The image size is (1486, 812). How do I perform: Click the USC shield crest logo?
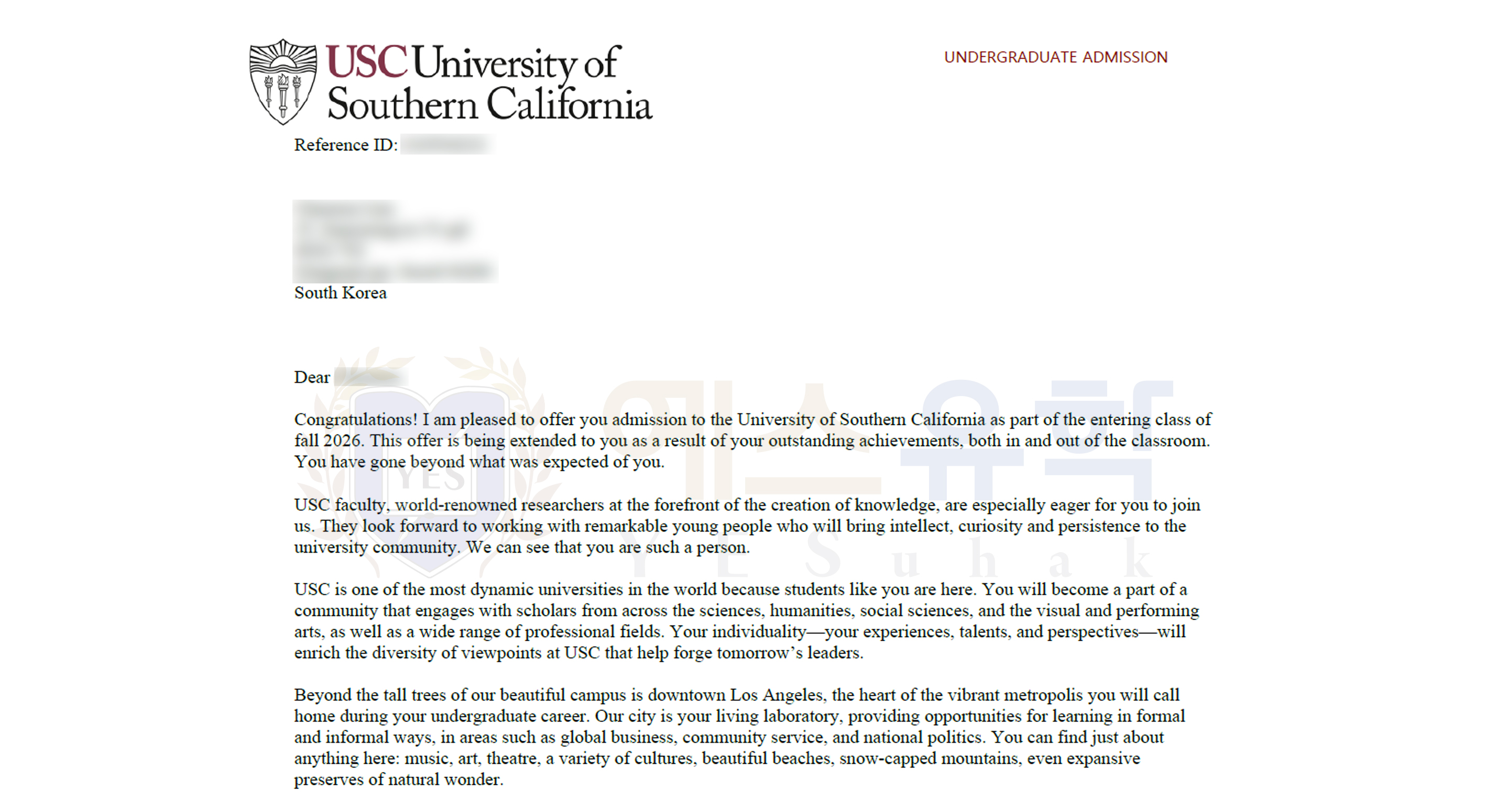(x=282, y=81)
